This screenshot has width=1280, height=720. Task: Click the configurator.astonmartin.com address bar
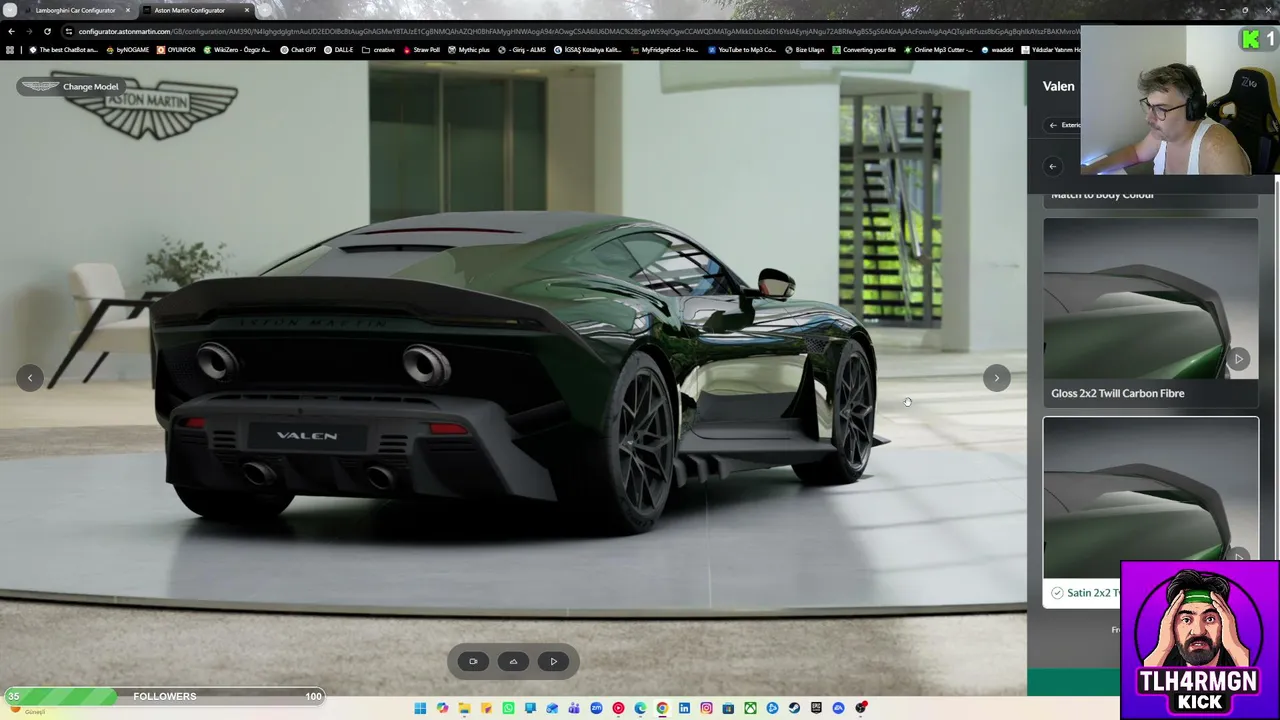[x=570, y=31]
